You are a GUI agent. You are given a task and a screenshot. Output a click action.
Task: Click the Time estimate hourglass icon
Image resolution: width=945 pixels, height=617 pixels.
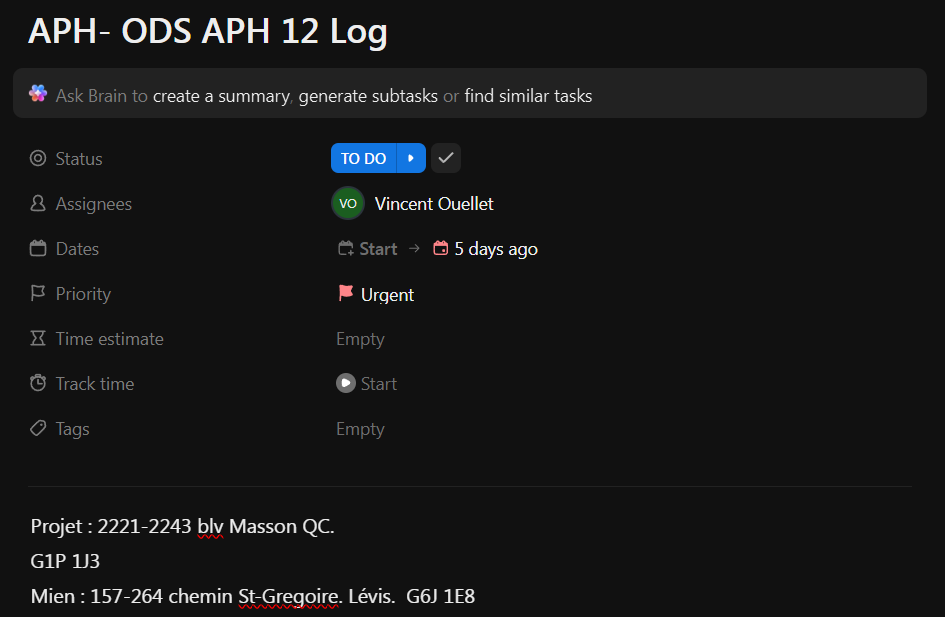point(38,339)
